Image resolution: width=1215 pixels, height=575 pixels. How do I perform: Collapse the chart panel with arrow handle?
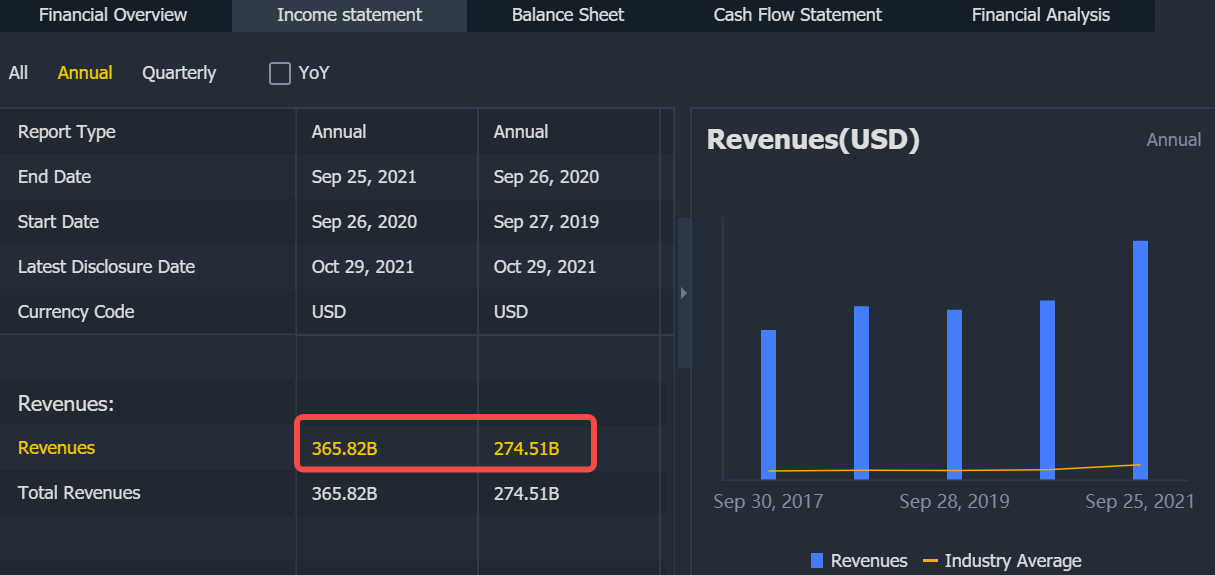click(684, 293)
